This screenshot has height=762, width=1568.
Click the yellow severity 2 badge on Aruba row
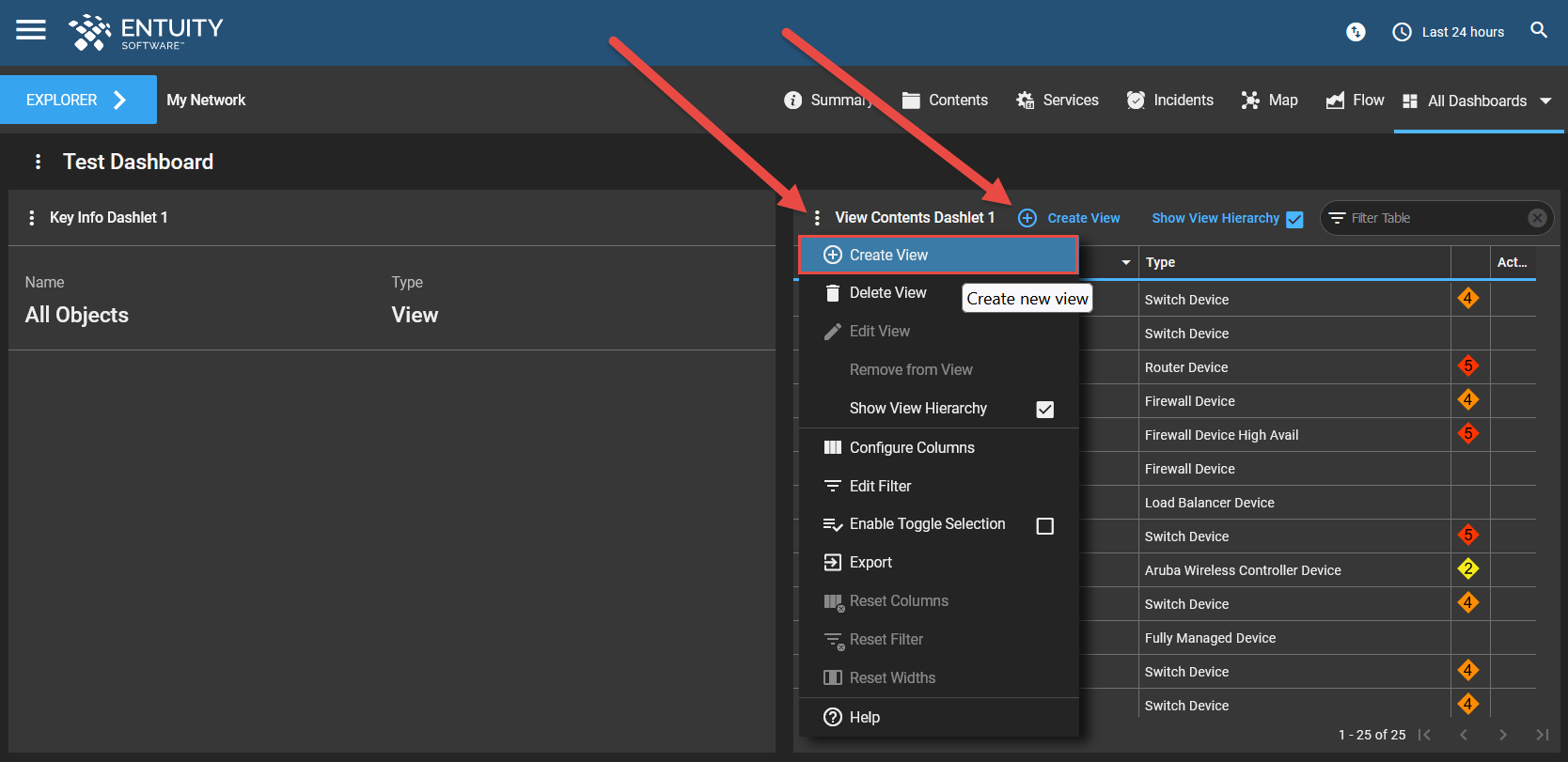tap(1468, 569)
